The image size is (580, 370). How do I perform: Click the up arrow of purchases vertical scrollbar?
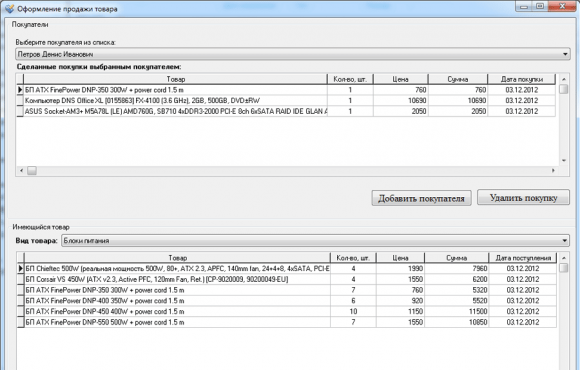(564, 79)
